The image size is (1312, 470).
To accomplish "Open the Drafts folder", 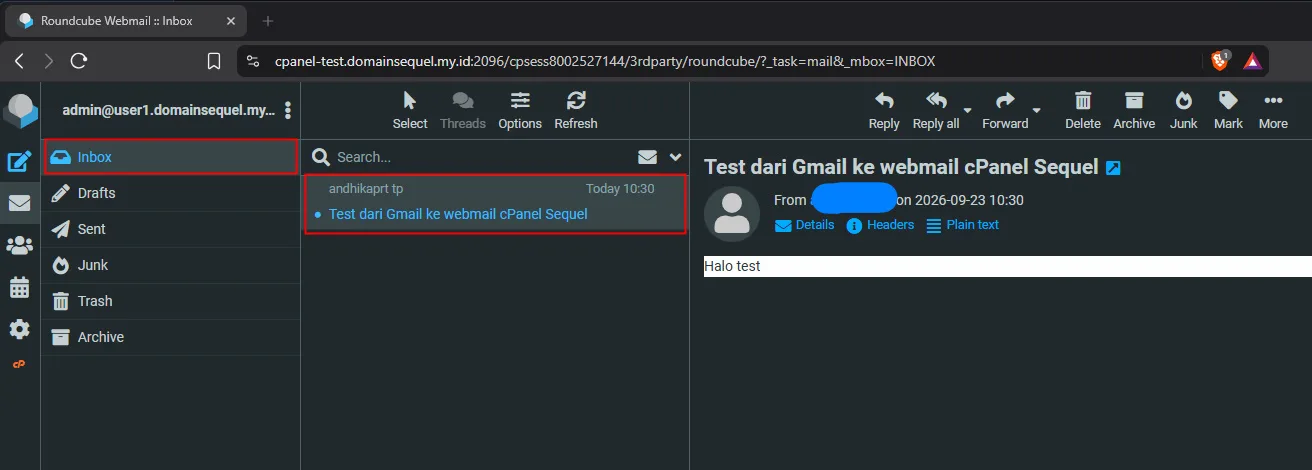I will click(x=171, y=193).
